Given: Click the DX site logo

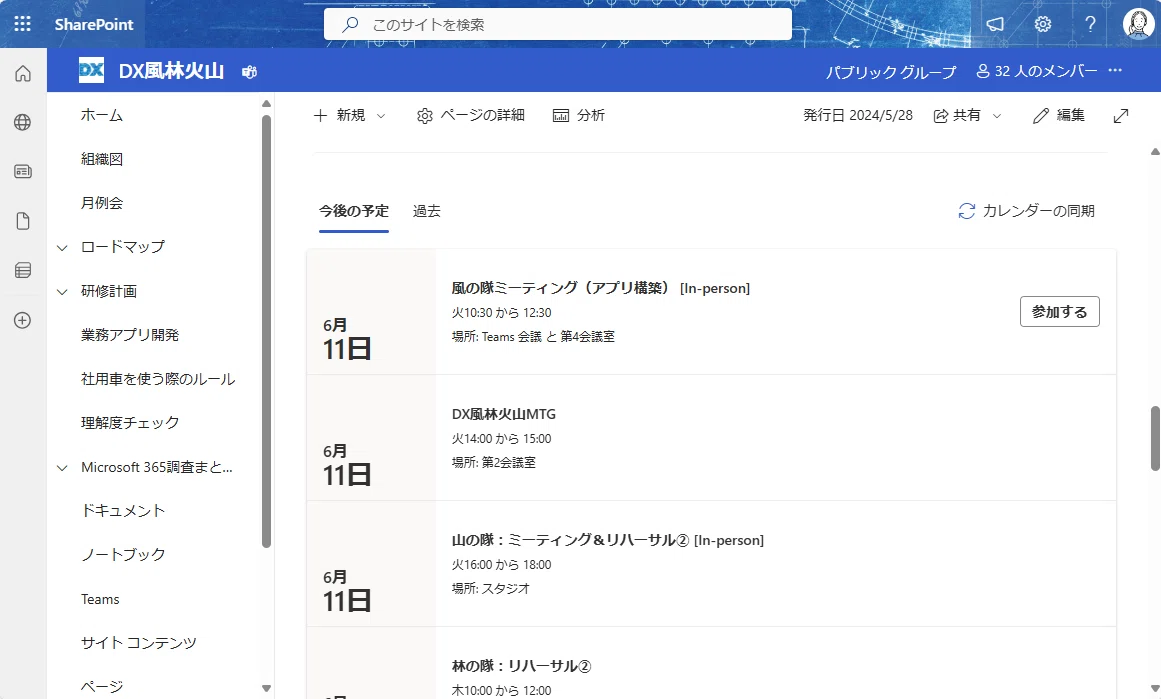Looking at the screenshot, I should pos(91,70).
